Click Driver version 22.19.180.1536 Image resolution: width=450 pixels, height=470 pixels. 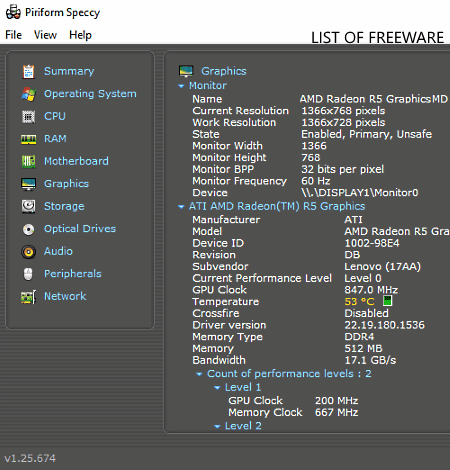[384, 325]
